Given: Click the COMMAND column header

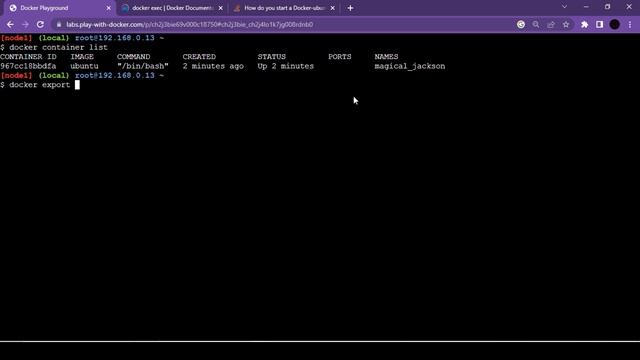Looking at the screenshot, I should tap(133, 57).
